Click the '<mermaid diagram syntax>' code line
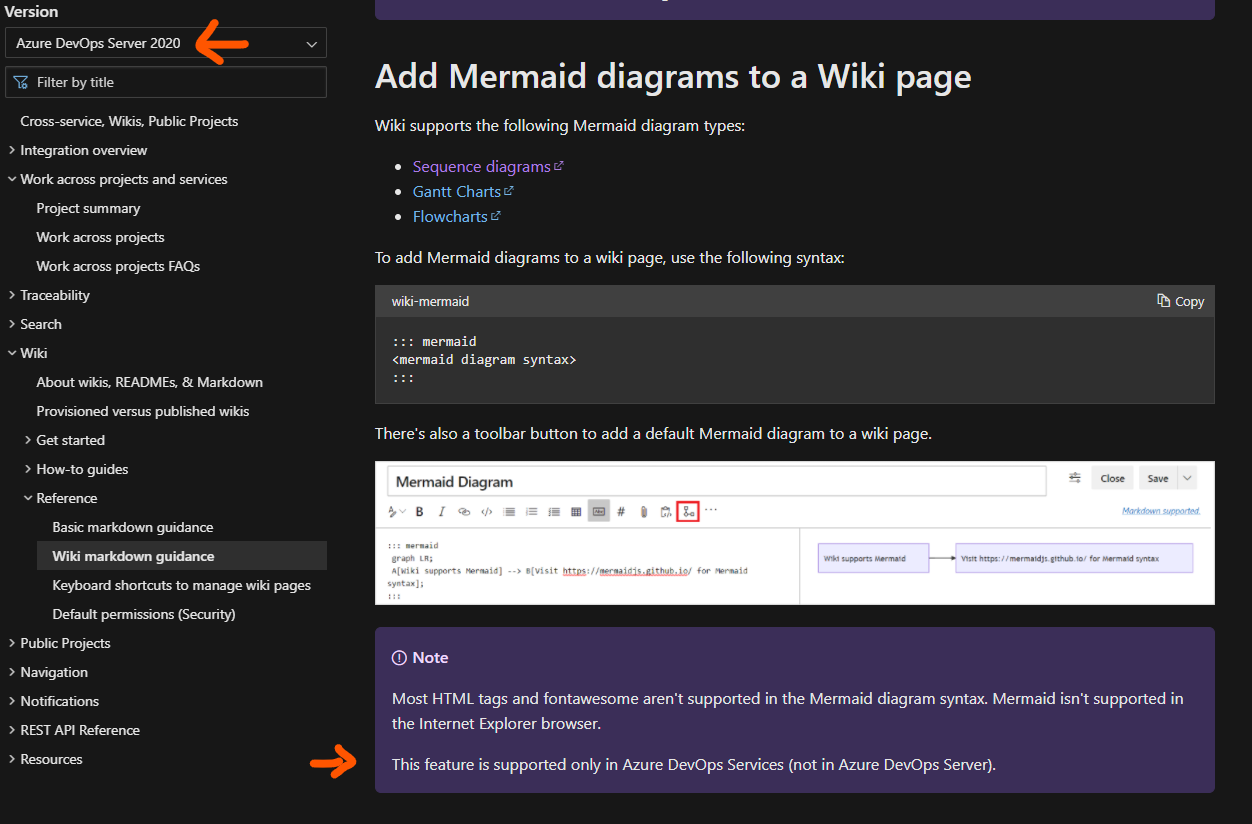Image resolution: width=1252 pixels, height=824 pixels. coord(484,359)
